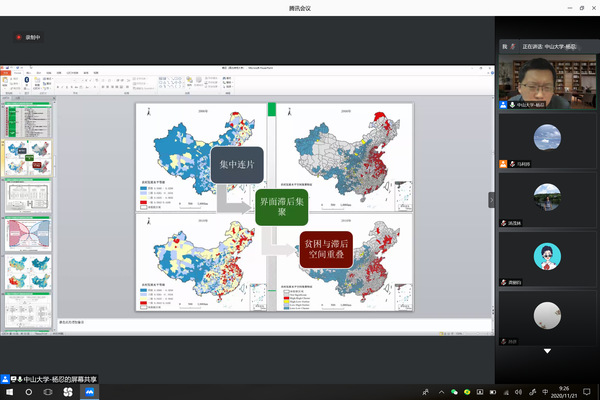Open the Windows Start menu
600x400 pixels.
7,392
